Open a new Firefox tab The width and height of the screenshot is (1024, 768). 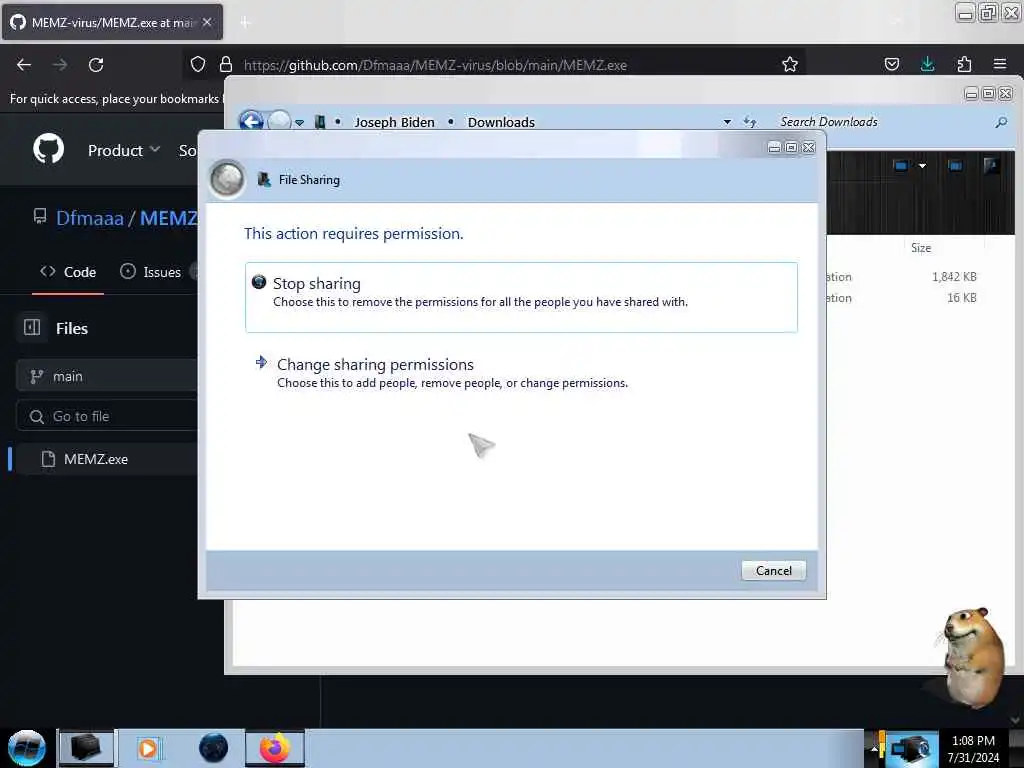[245, 23]
